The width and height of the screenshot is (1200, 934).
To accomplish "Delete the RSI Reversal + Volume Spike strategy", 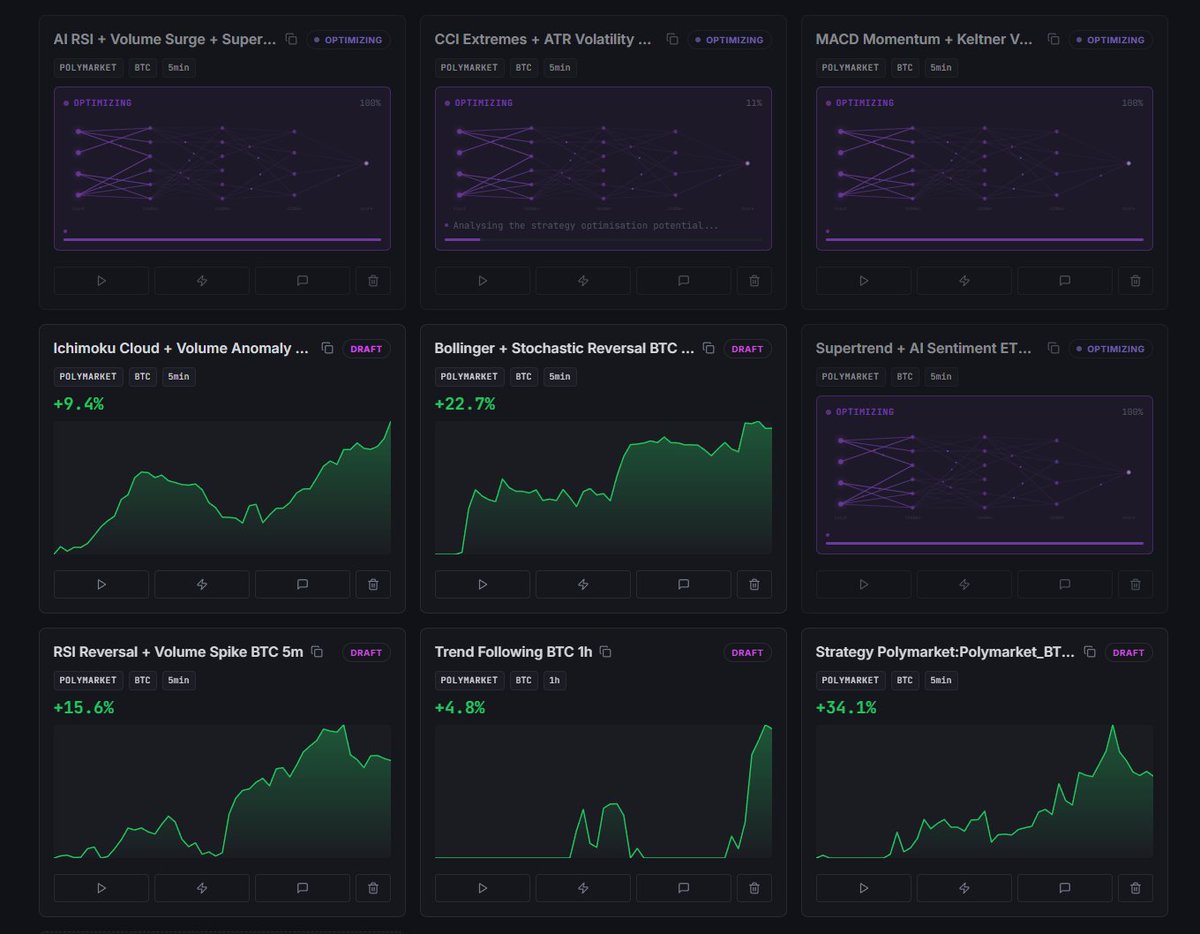I will click(373, 888).
